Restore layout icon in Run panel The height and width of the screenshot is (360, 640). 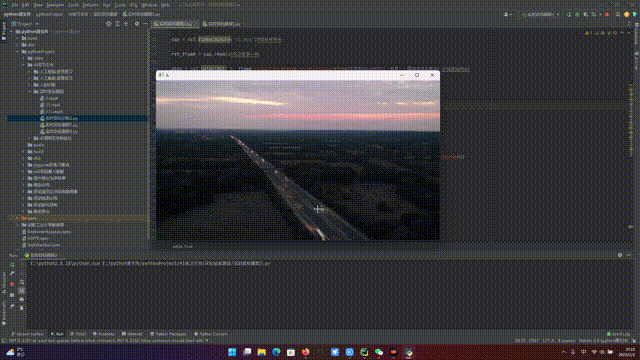pyautogui.click(x=12, y=295)
